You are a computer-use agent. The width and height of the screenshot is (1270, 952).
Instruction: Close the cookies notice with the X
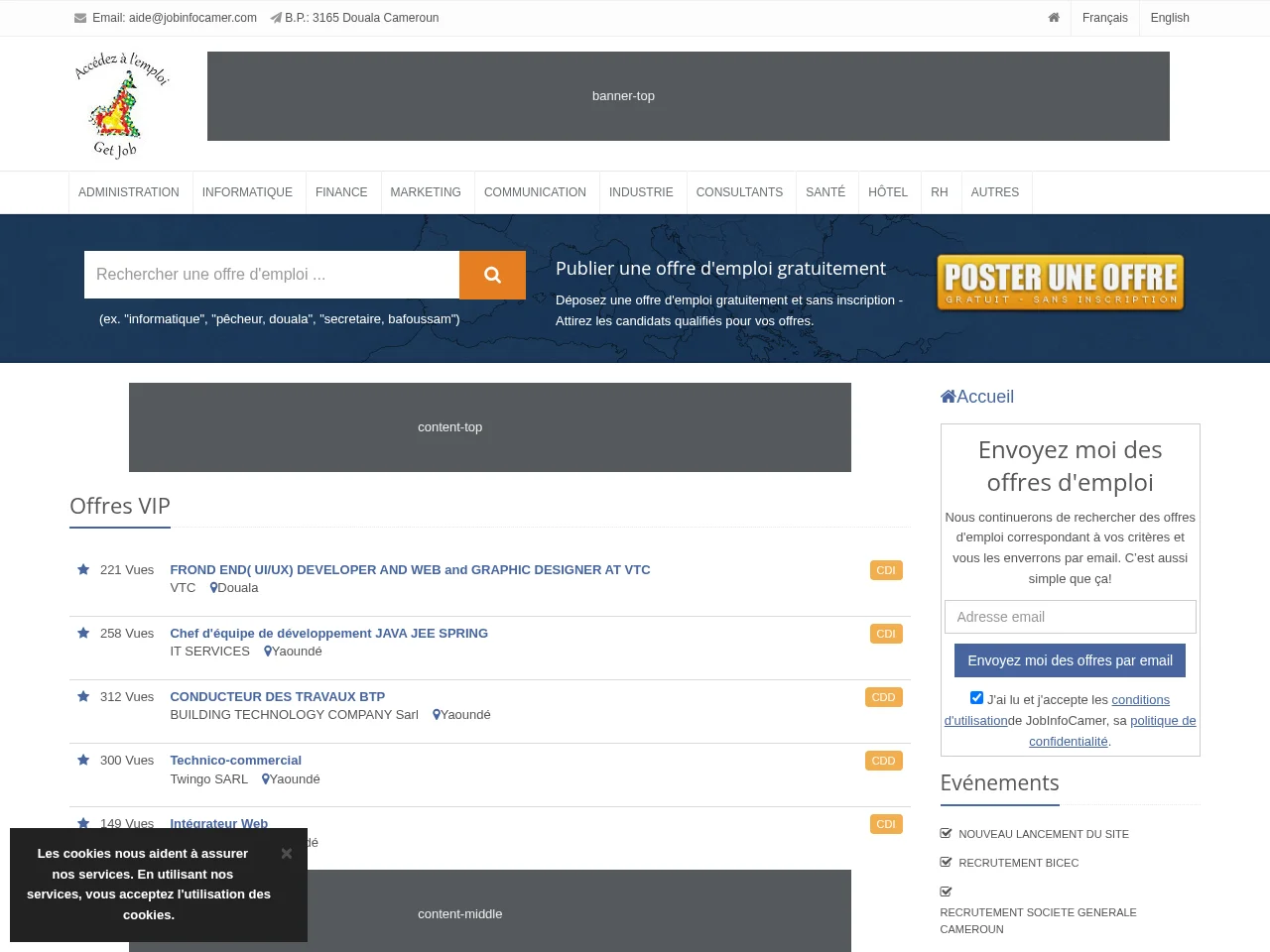tap(286, 853)
